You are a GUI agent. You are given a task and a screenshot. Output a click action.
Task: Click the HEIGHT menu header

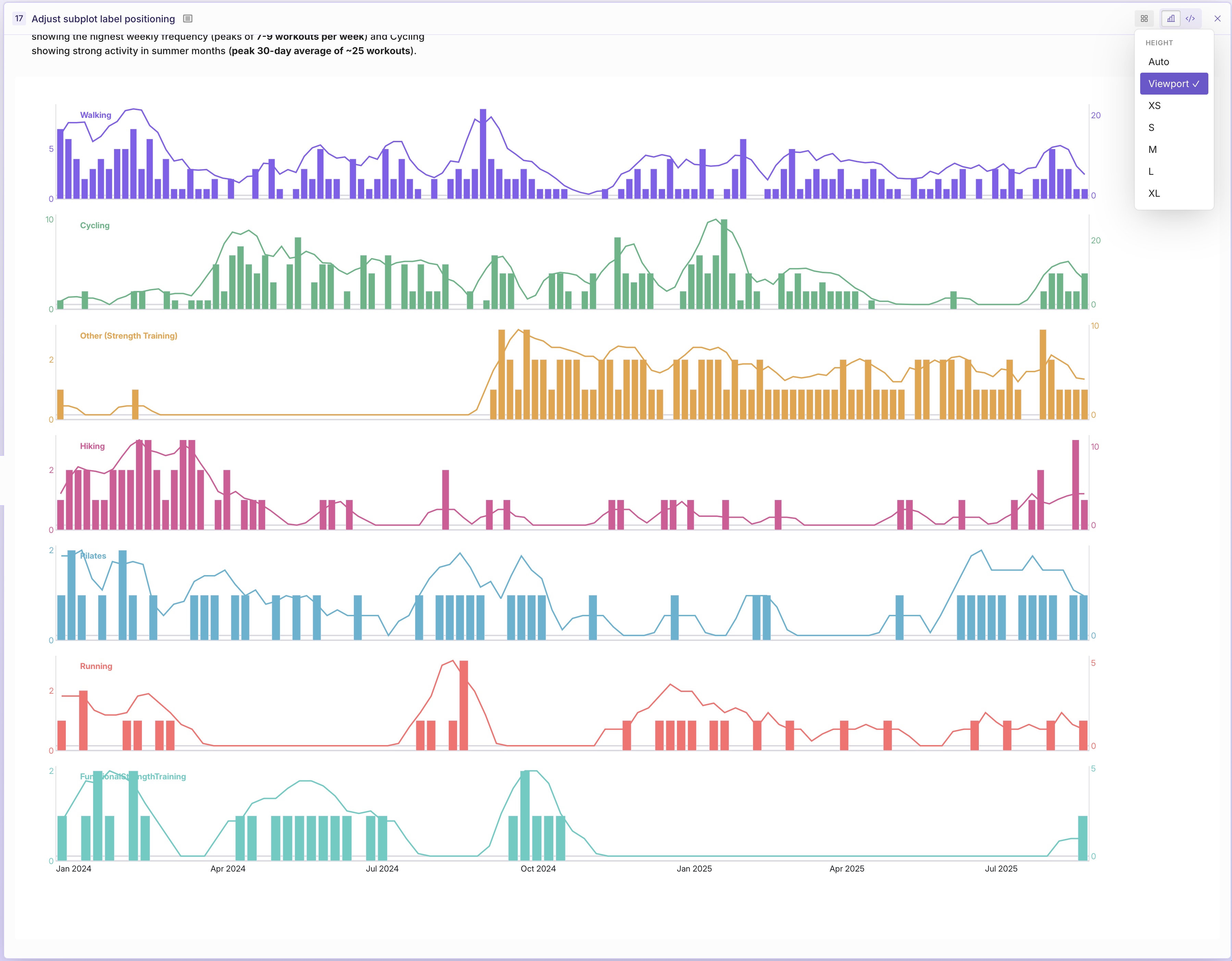1159,43
